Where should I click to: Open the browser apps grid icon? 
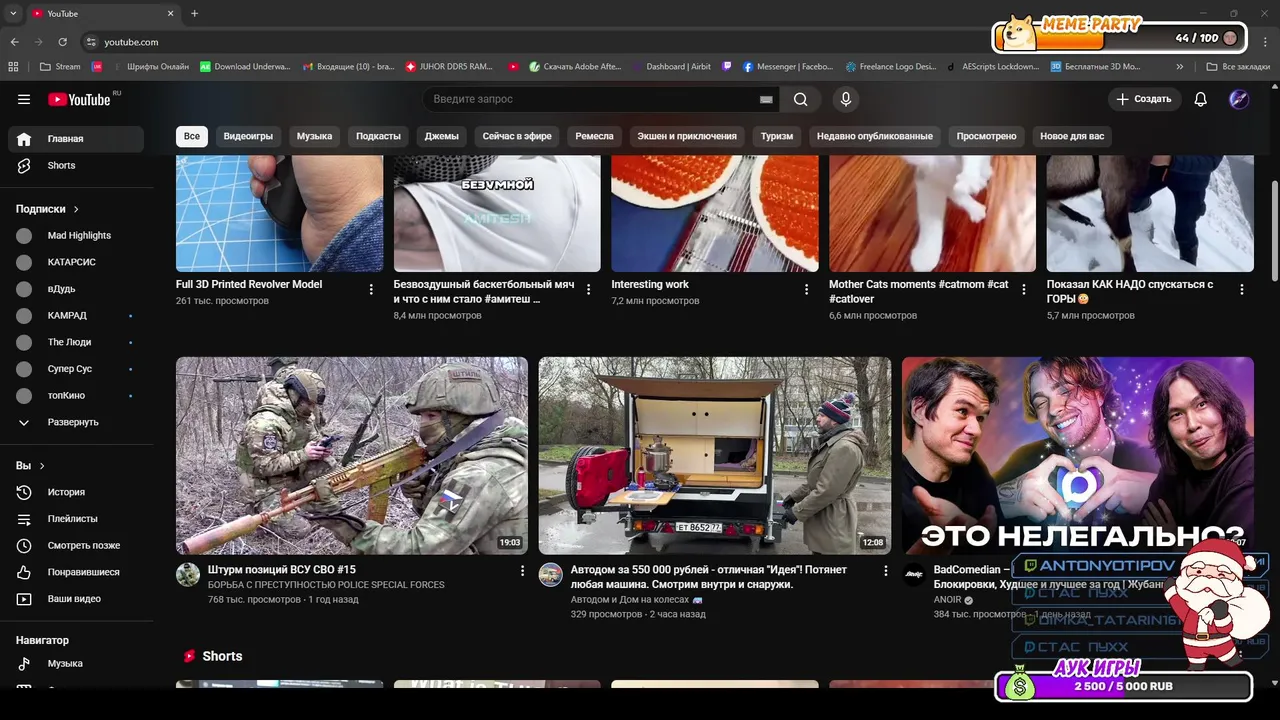coord(13,67)
